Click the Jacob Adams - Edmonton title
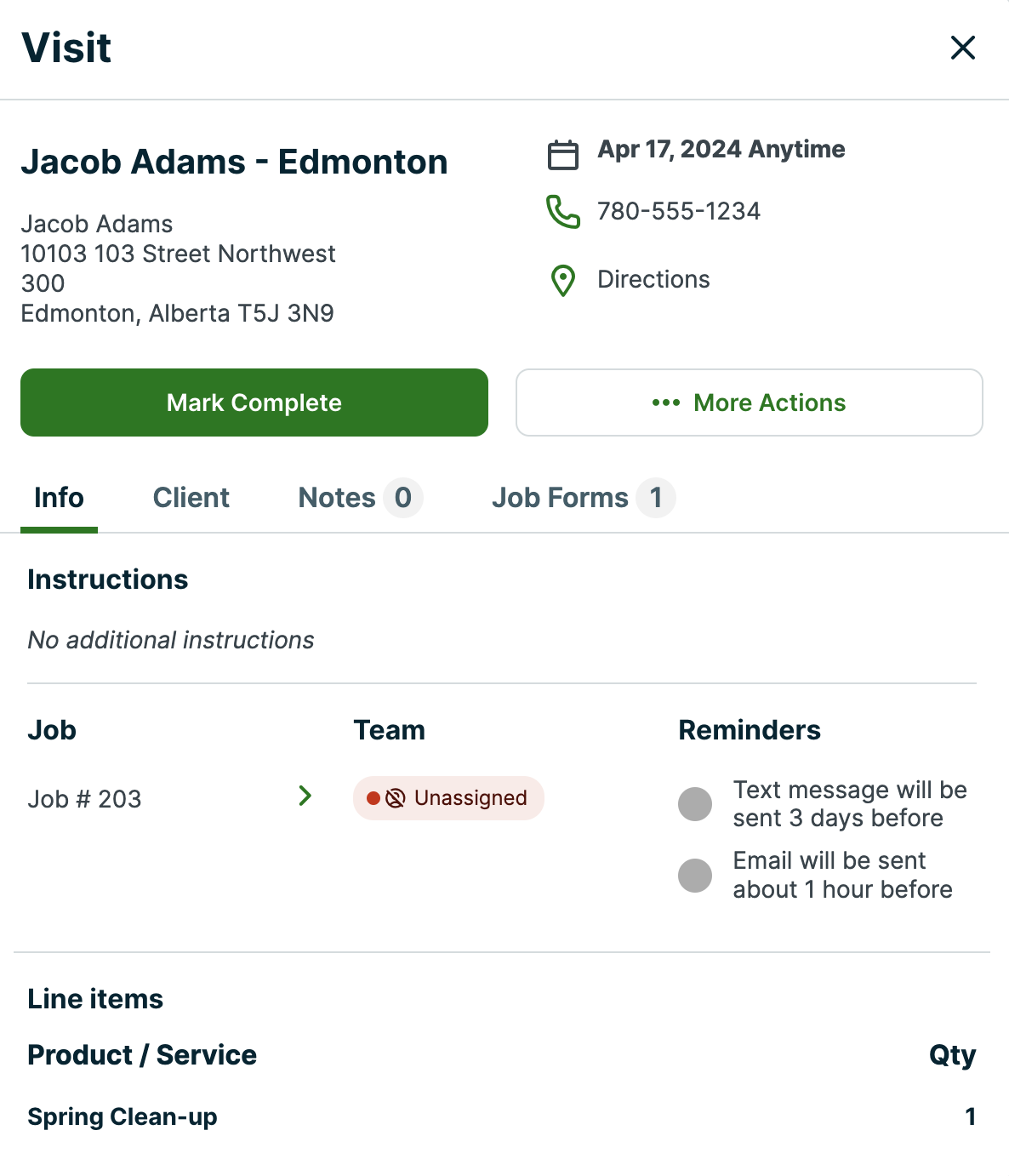 point(235,162)
